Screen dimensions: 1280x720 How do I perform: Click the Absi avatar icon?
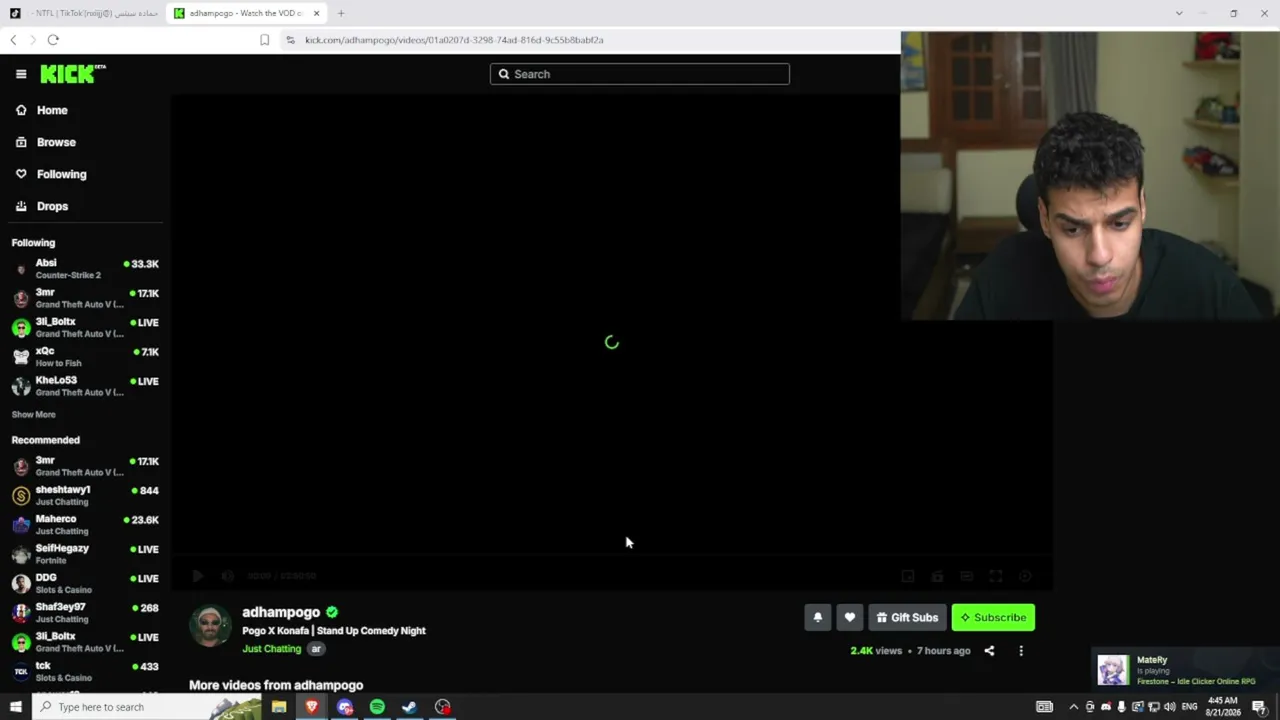click(x=21, y=269)
